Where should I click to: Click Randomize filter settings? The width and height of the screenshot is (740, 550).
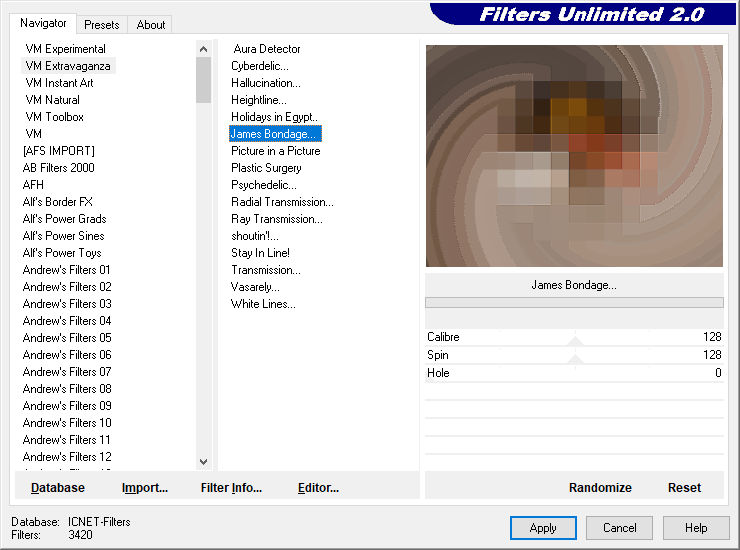600,488
